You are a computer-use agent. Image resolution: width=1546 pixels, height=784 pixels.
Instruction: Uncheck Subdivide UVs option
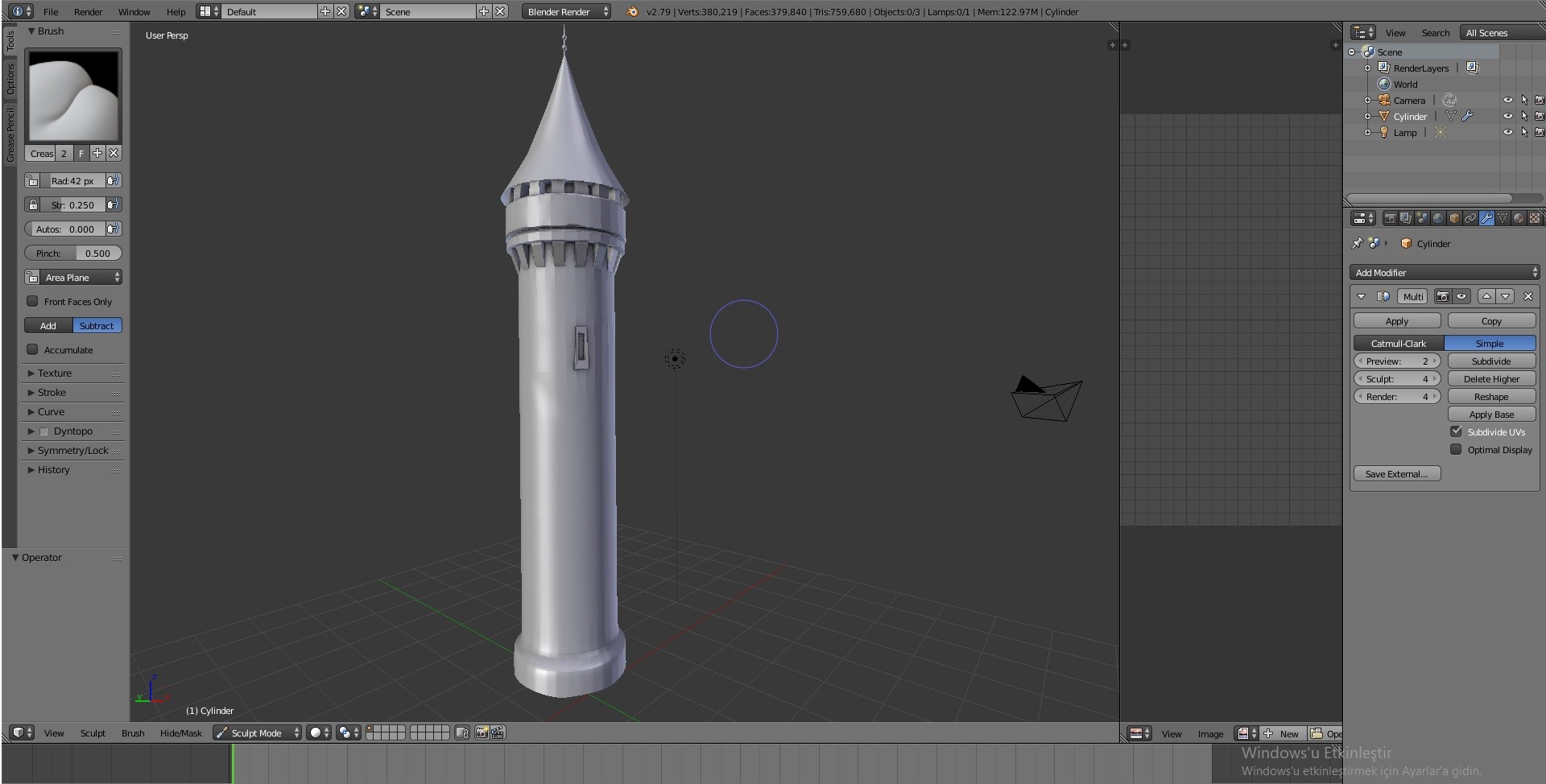(1456, 431)
